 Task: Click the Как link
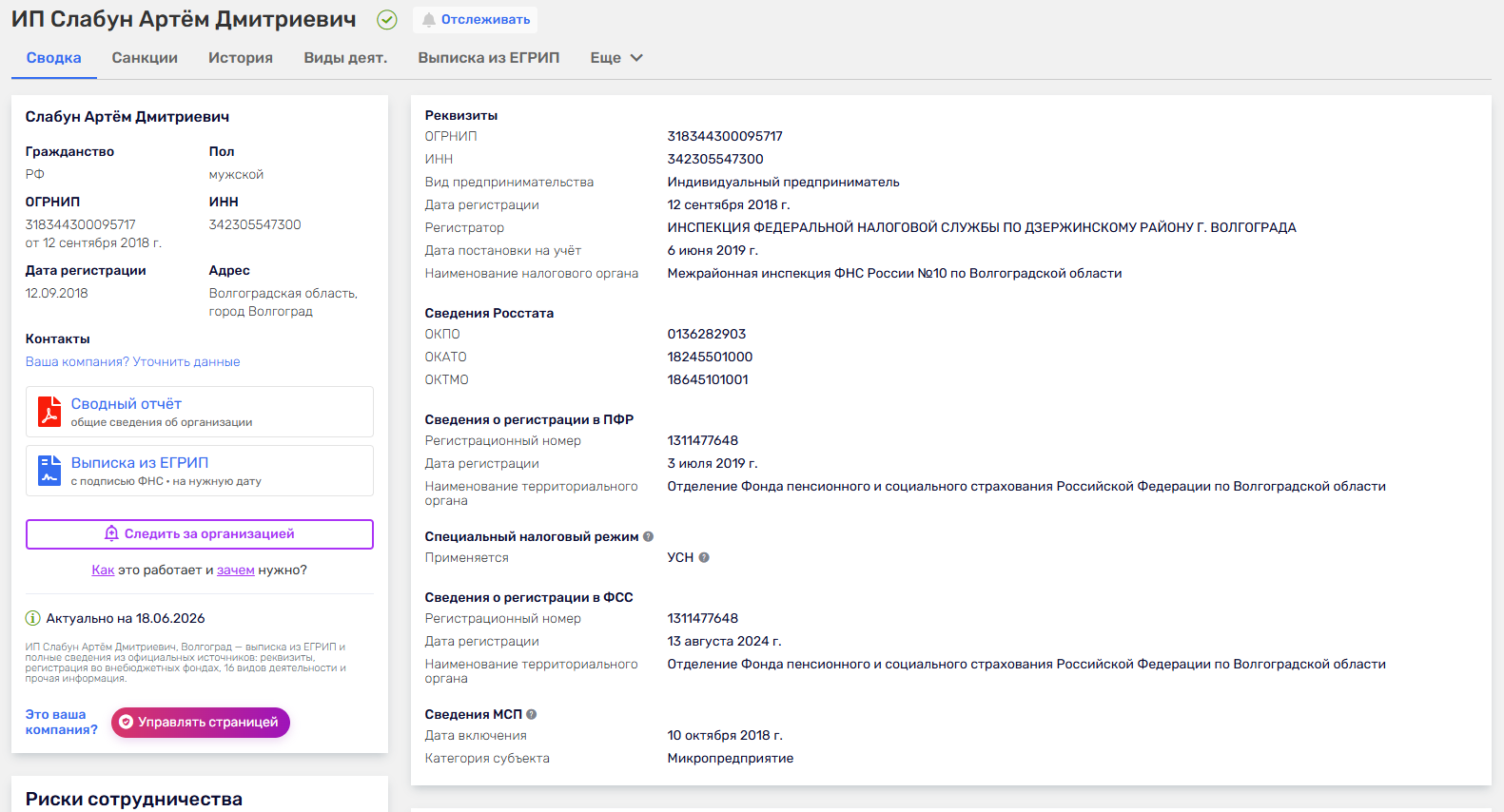pos(103,570)
